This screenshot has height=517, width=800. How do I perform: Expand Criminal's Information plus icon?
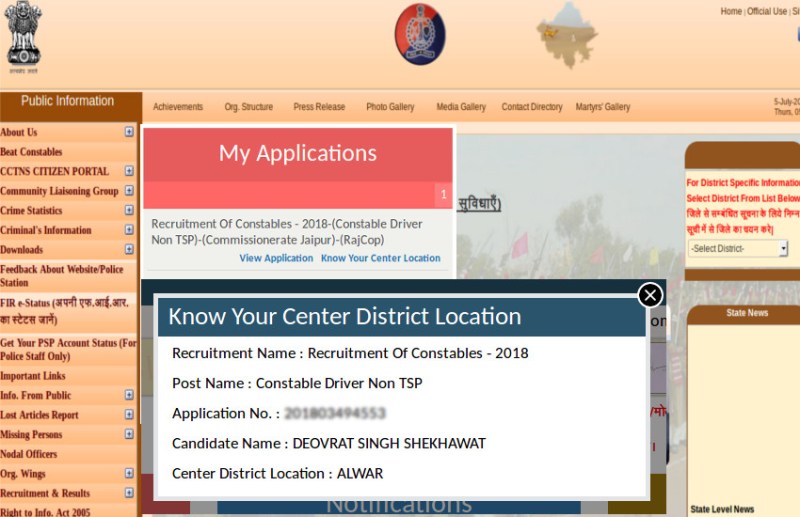[x=129, y=230]
